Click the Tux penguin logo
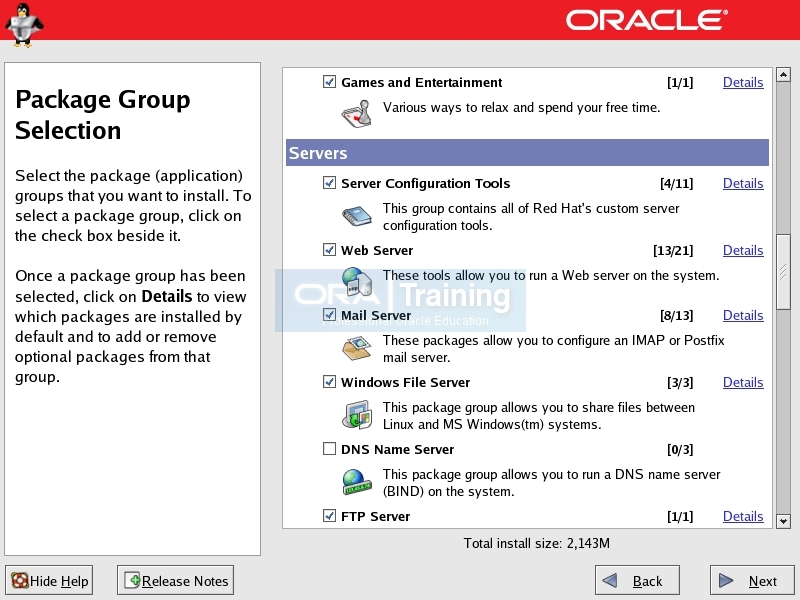 pos(24,24)
